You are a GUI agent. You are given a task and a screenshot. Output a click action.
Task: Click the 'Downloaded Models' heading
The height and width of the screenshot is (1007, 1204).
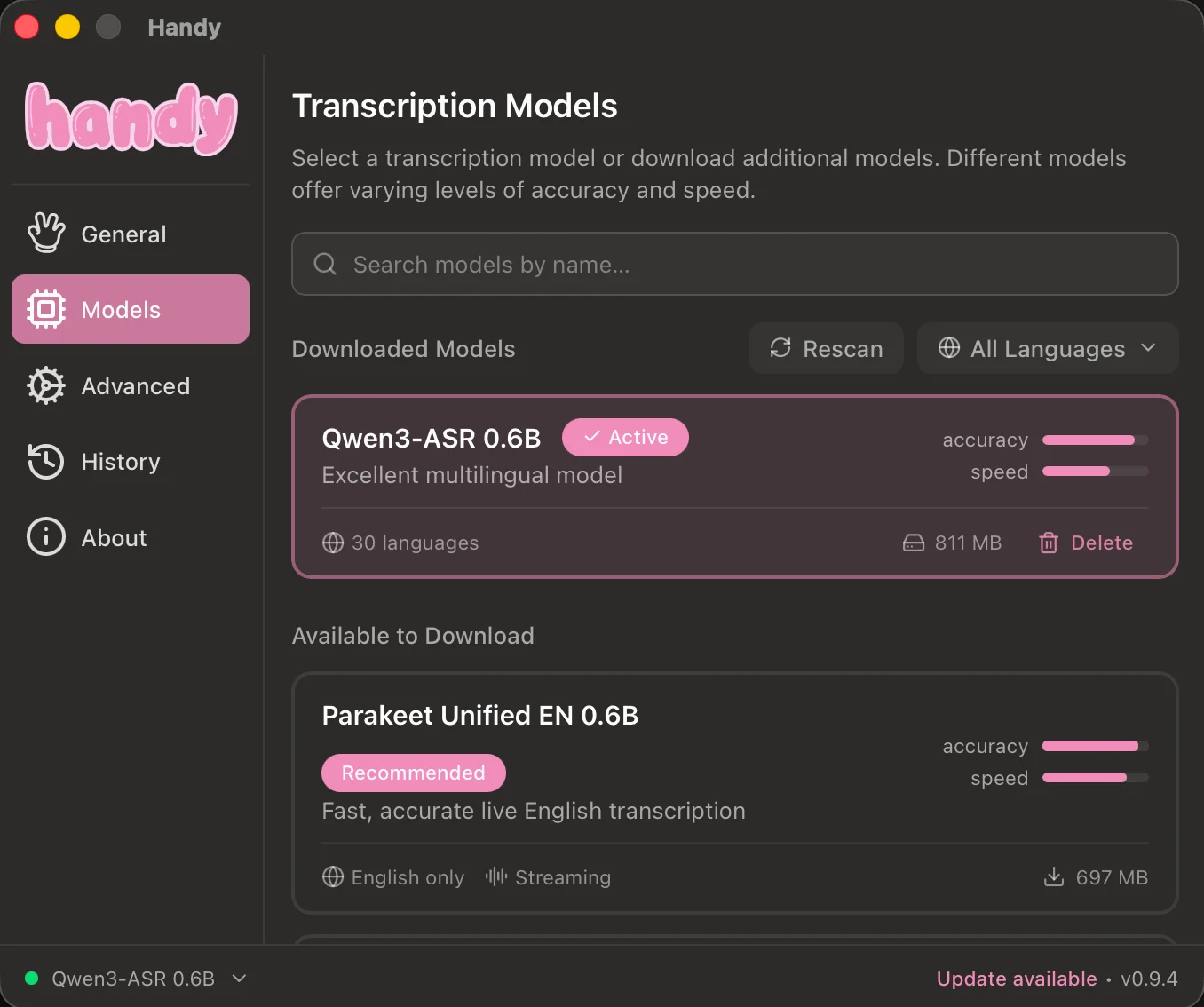coord(404,349)
